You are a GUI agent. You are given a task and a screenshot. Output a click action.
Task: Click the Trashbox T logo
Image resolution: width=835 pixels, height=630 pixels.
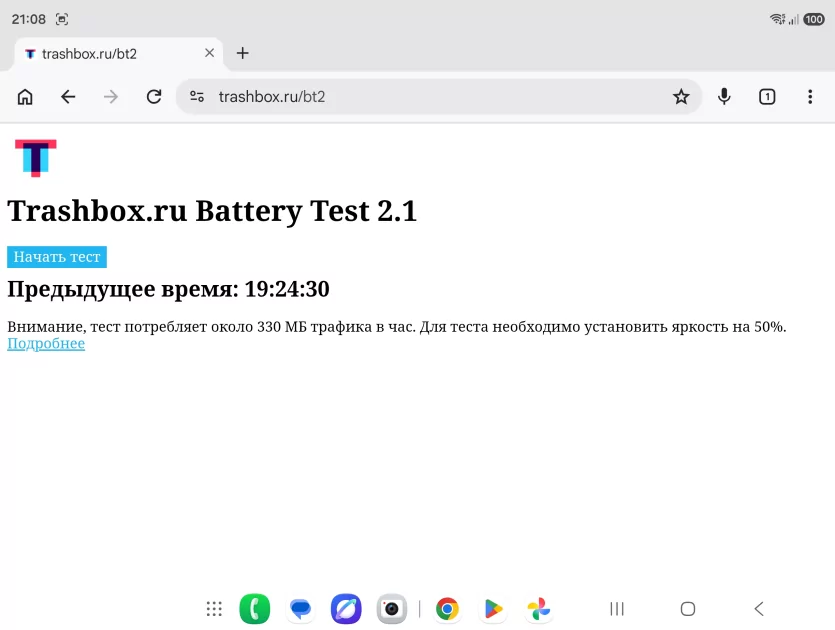pyautogui.click(x=36, y=158)
